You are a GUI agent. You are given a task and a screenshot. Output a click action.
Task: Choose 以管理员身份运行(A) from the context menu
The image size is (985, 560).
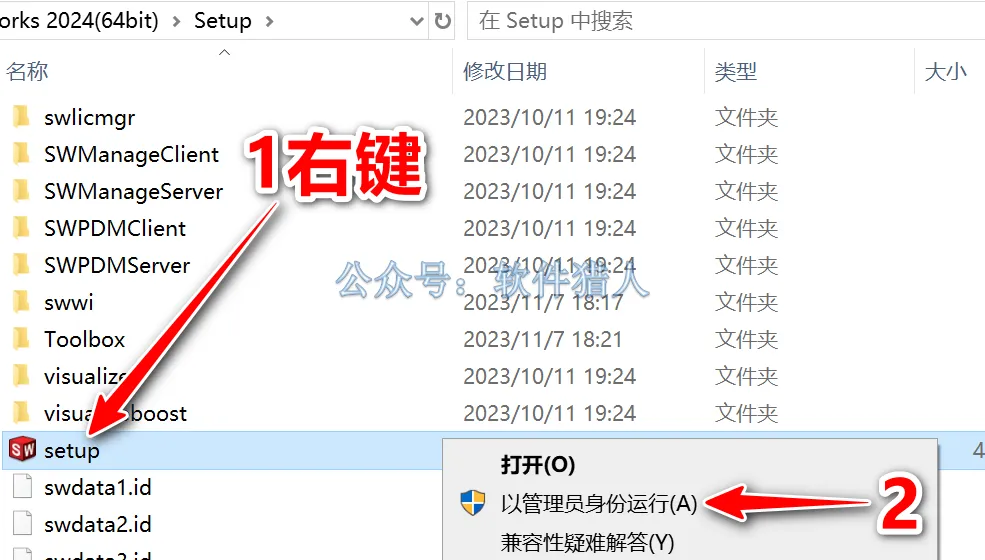coord(599,503)
